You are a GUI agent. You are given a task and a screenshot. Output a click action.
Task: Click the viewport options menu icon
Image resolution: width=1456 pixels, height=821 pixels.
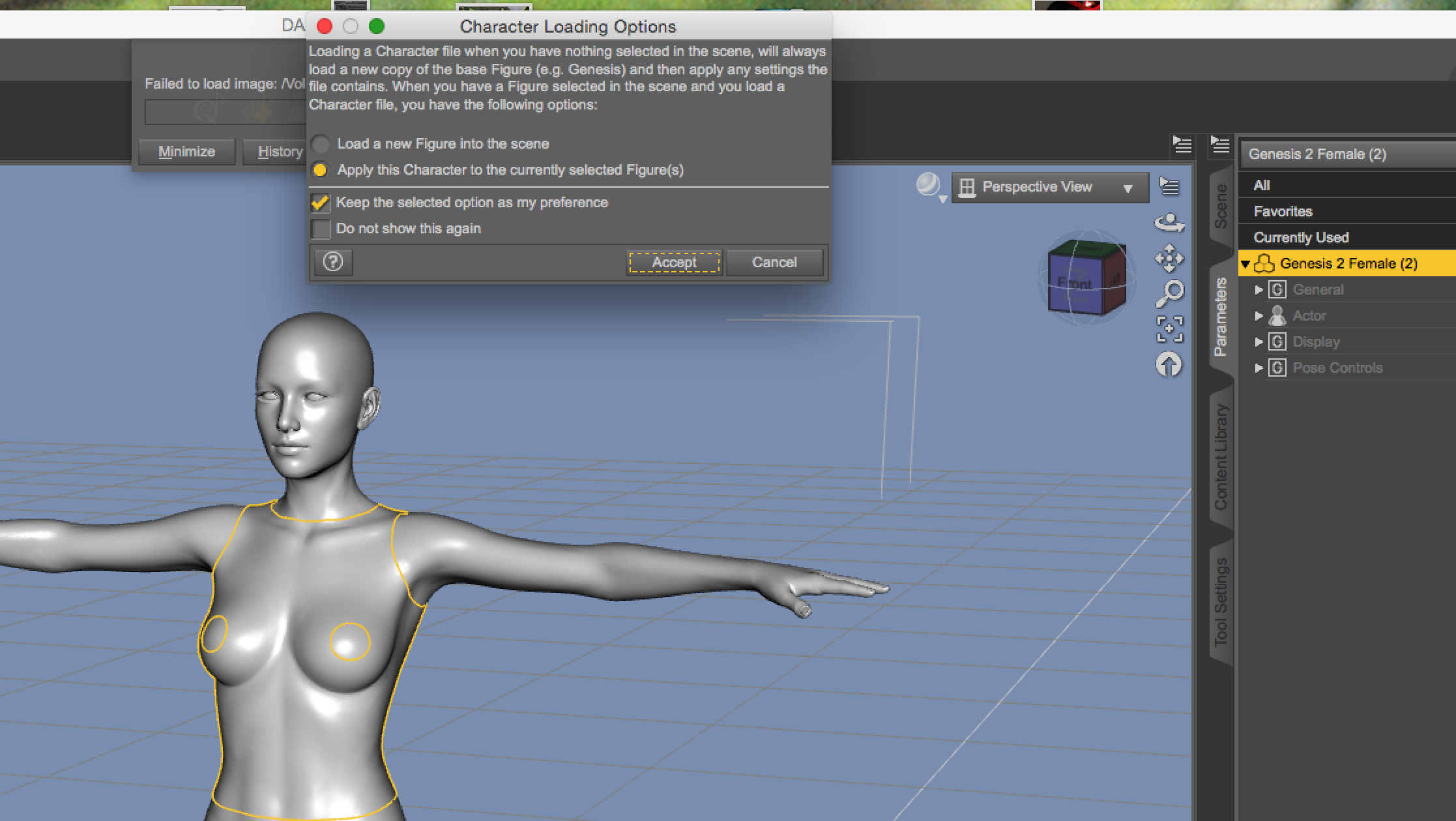(x=1169, y=187)
